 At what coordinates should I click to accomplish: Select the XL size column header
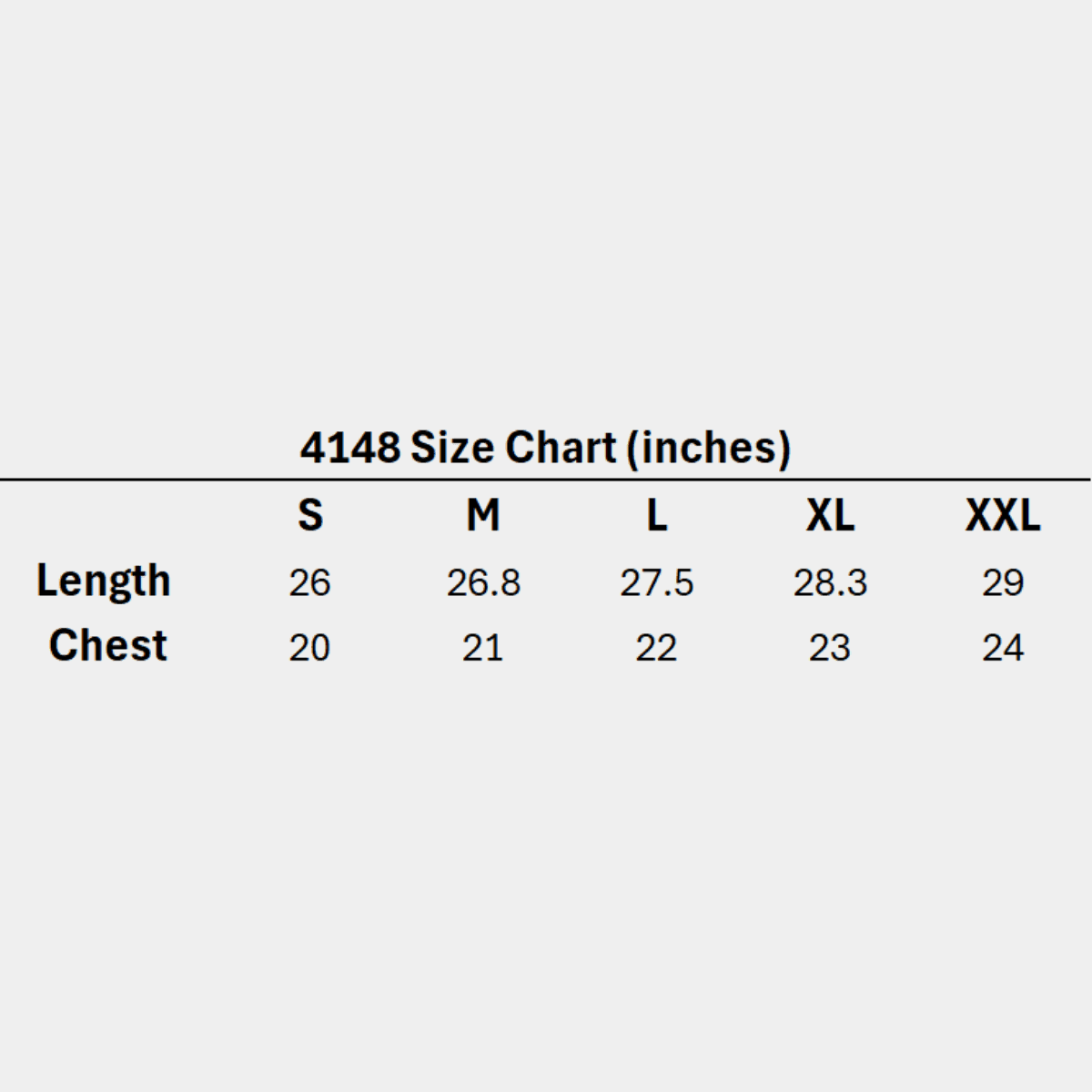[x=830, y=515]
